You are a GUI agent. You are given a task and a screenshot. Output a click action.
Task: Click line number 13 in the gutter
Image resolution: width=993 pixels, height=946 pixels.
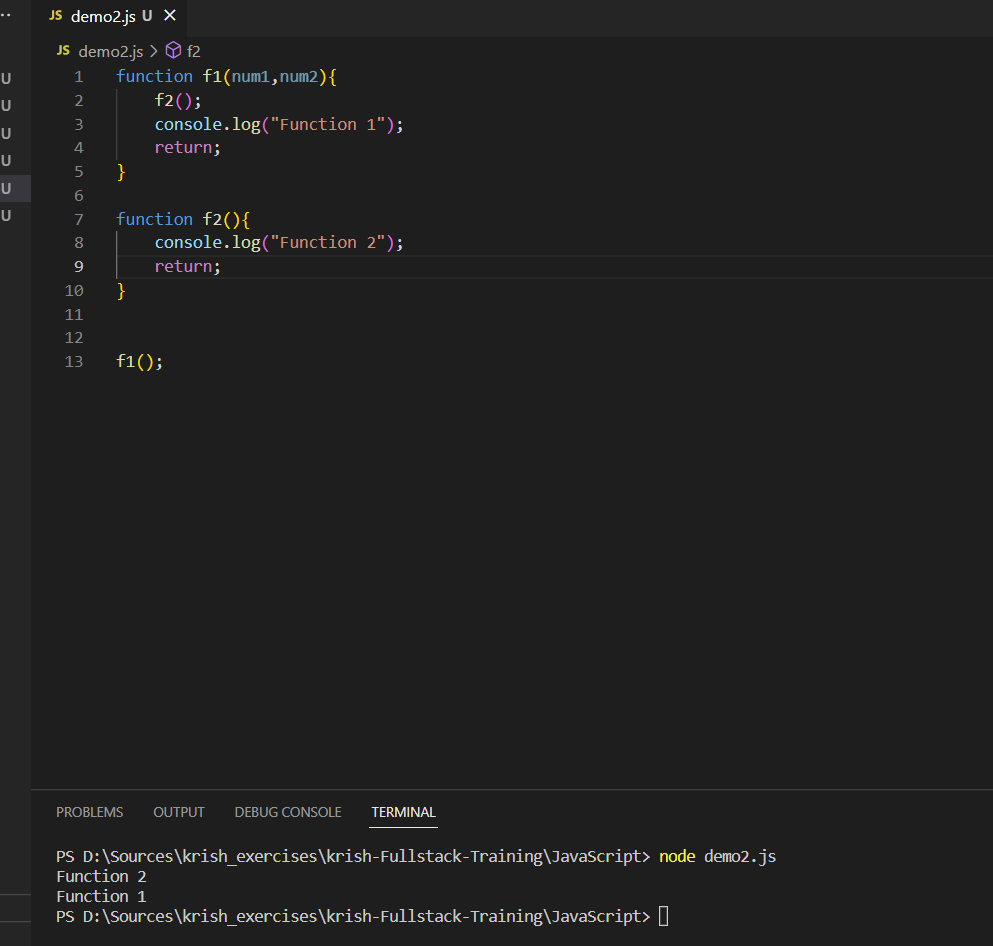tap(73, 361)
